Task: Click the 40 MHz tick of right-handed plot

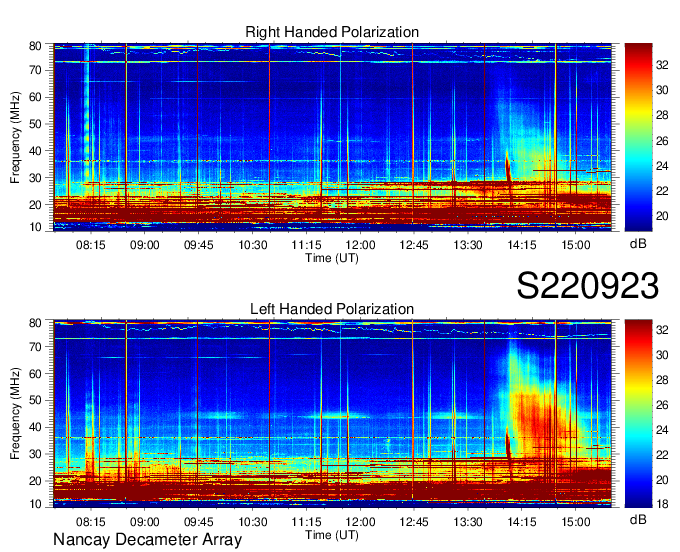Action: click(x=35, y=151)
